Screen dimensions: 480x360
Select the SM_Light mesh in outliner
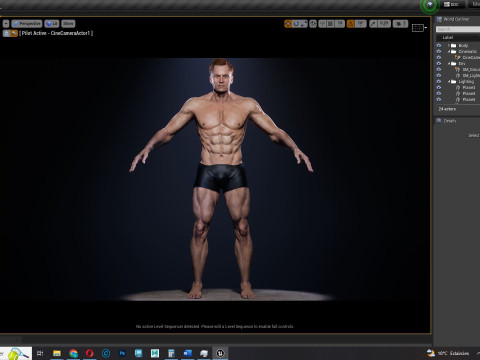(x=471, y=75)
